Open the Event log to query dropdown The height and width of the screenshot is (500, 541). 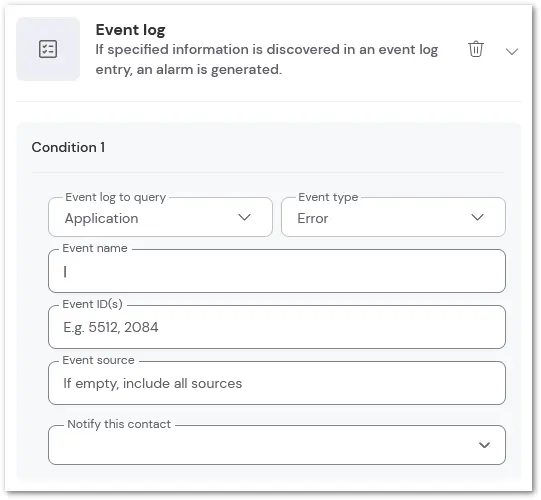160,217
